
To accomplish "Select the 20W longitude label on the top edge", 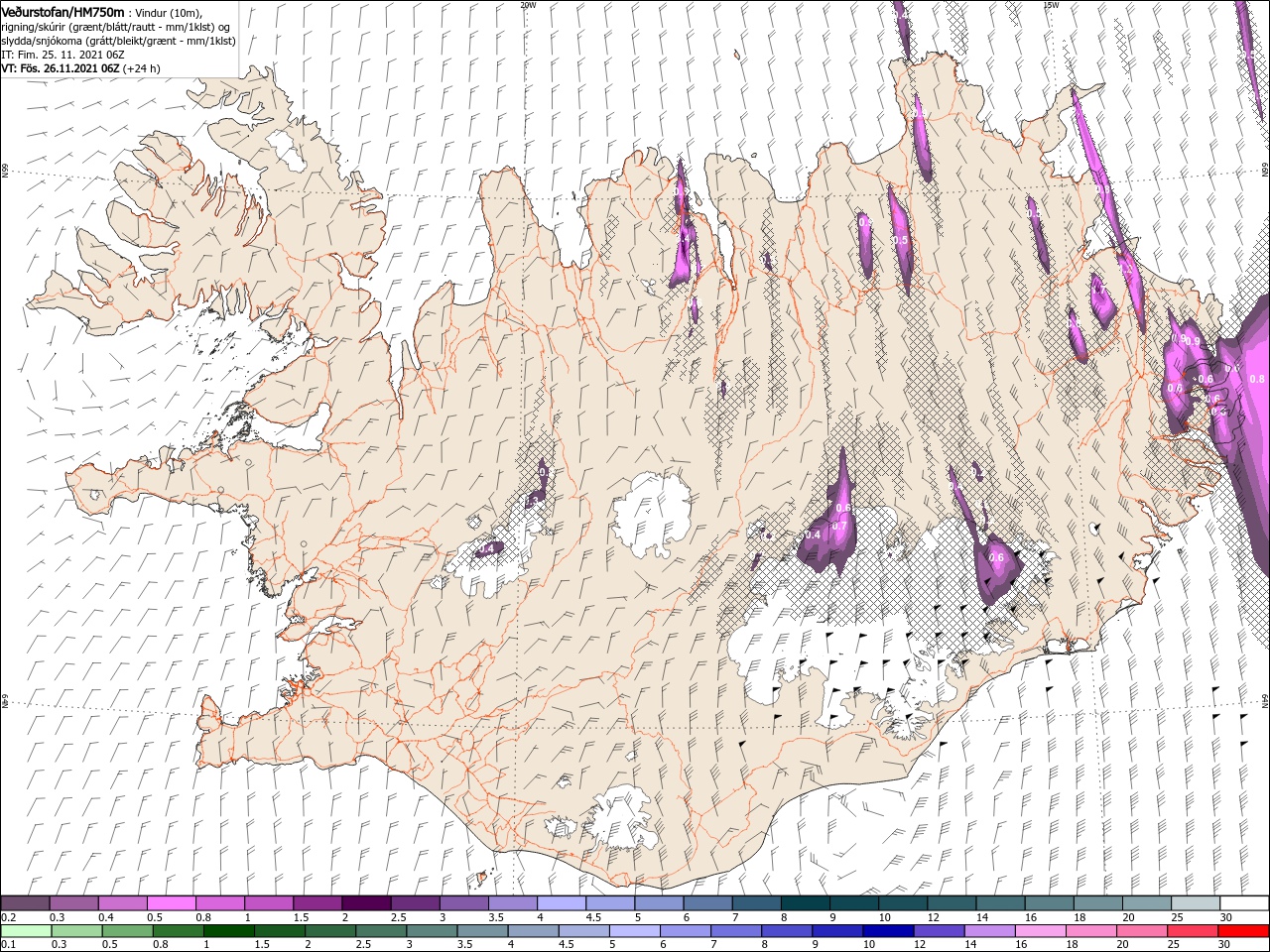I will tap(528, 5).
